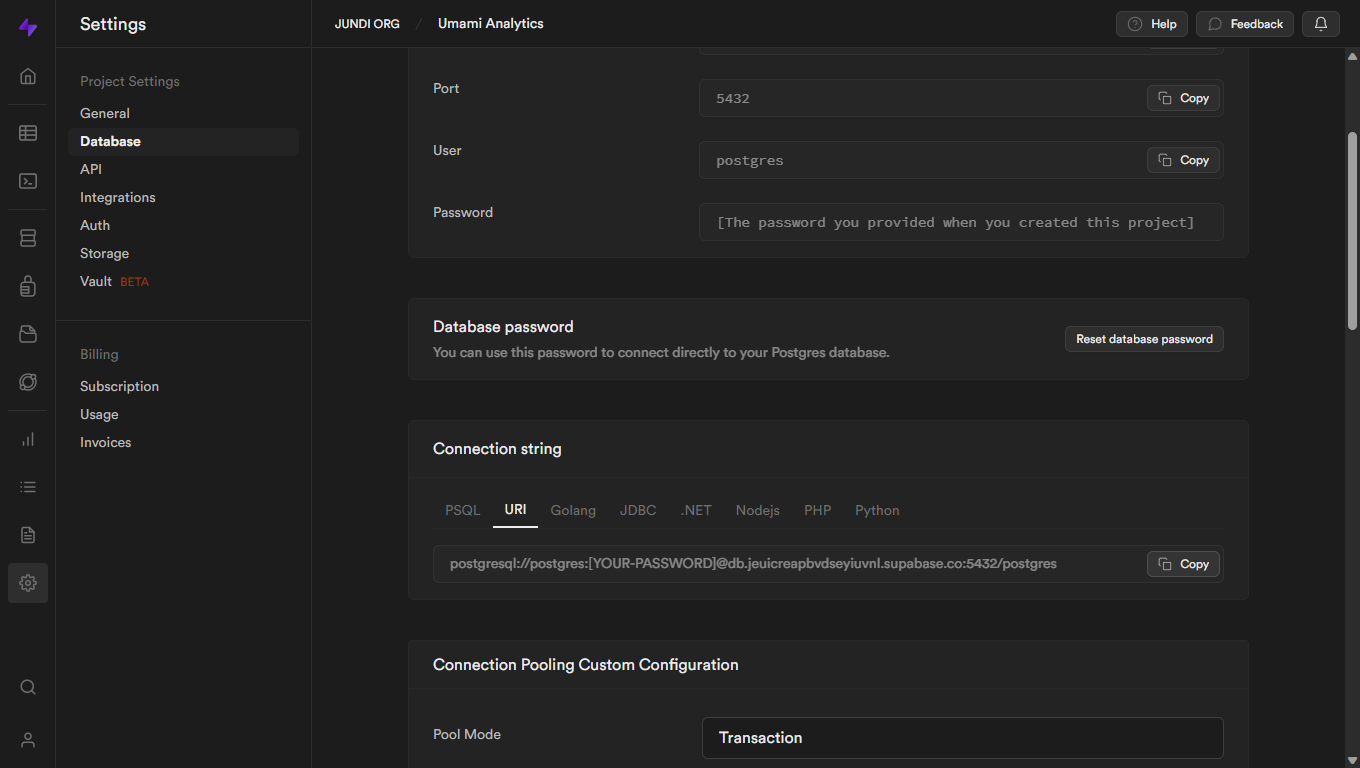Click the Password placeholder field

(961, 222)
